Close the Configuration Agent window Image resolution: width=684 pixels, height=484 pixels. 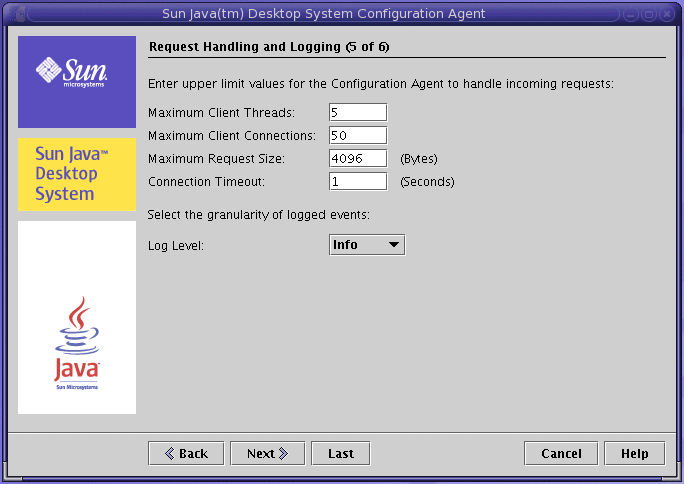(x=667, y=14)
